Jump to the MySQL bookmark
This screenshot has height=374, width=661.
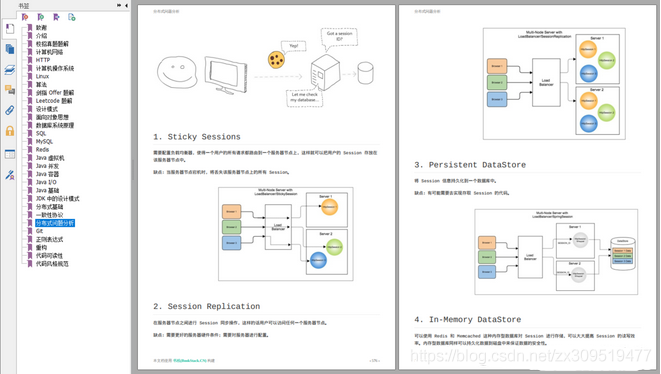point(44,142)
